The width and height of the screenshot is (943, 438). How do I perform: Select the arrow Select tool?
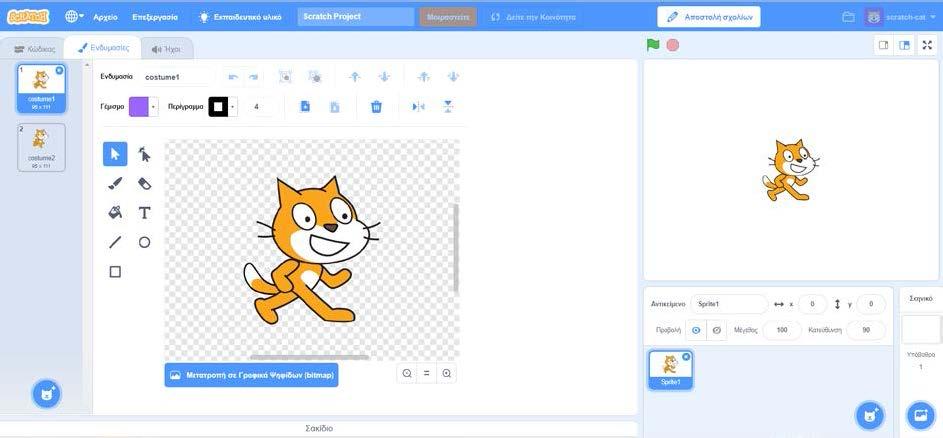coord(115,154)
